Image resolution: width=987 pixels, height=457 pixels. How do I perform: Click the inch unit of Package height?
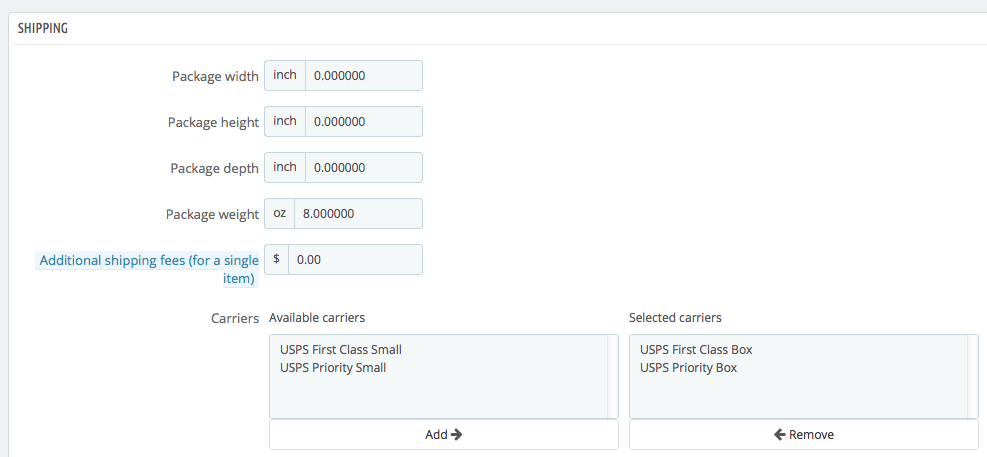tap(285, 121)
